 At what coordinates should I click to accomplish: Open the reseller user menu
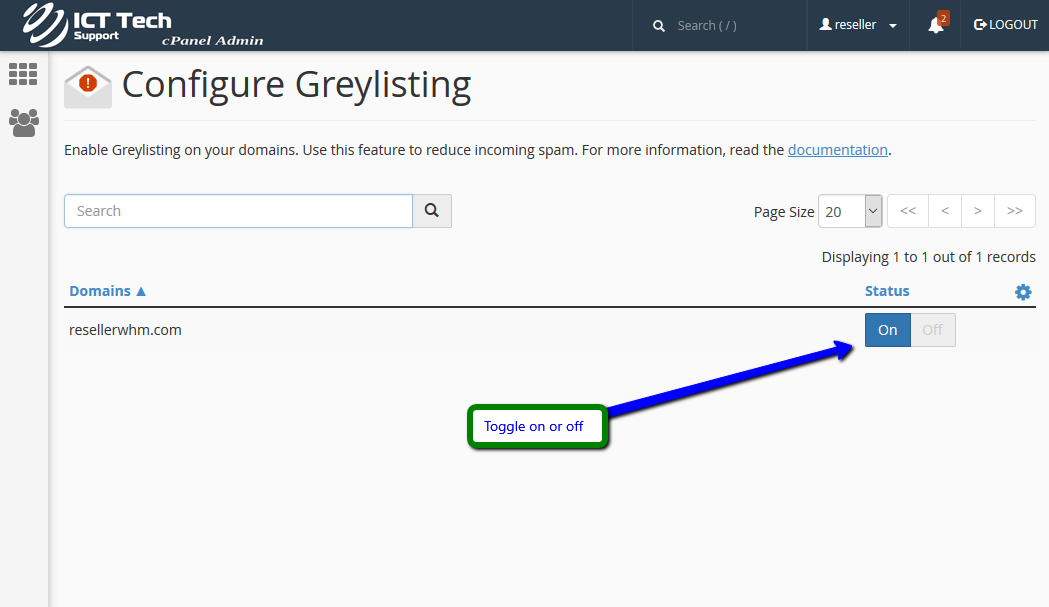point(858,25)
